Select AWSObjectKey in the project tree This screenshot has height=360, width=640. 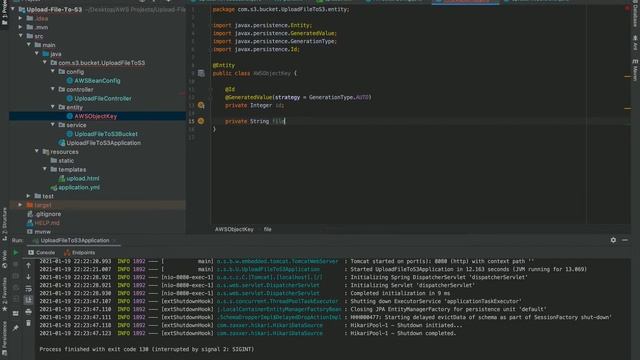point(96,116)
